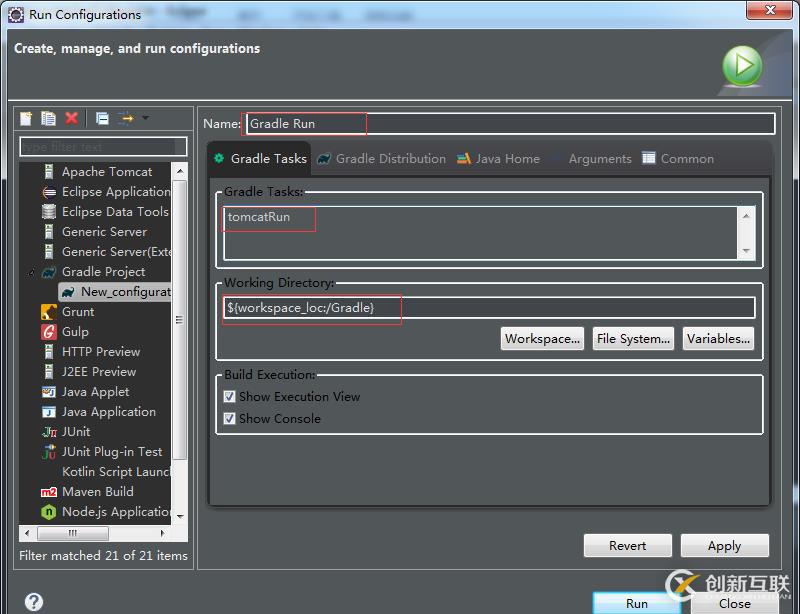
Task: Open filter options dropdown arrow
Action: (x=145, y=118)
